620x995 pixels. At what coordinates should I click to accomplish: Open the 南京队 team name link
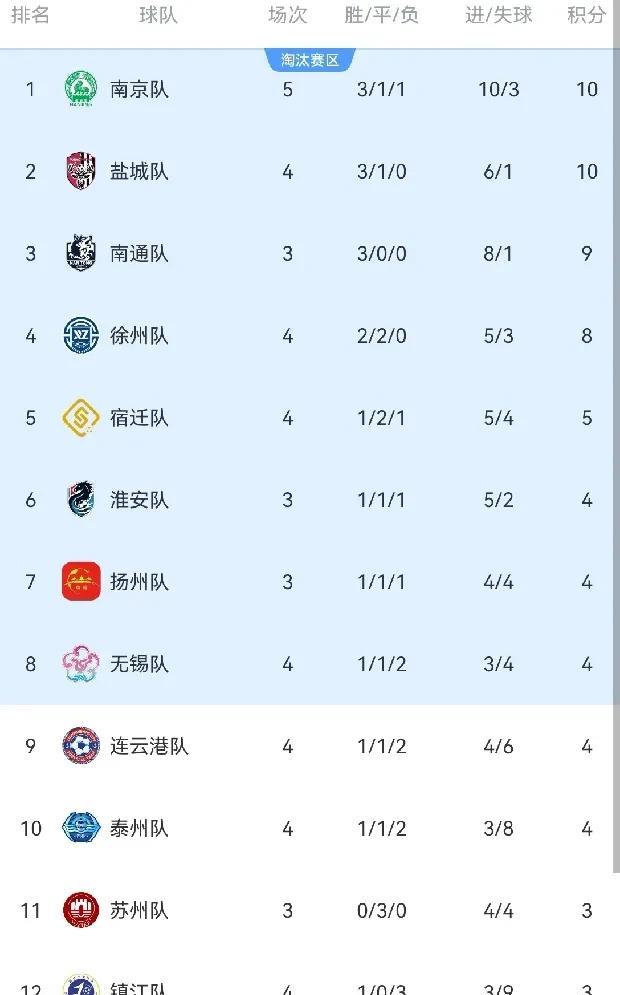pos(139,89)
